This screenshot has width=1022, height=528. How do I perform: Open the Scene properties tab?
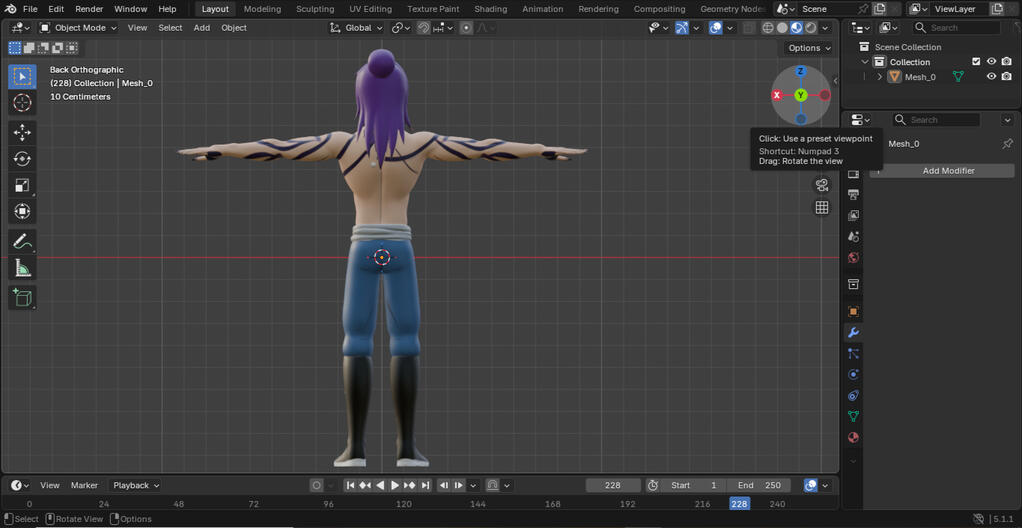(853, 236)
